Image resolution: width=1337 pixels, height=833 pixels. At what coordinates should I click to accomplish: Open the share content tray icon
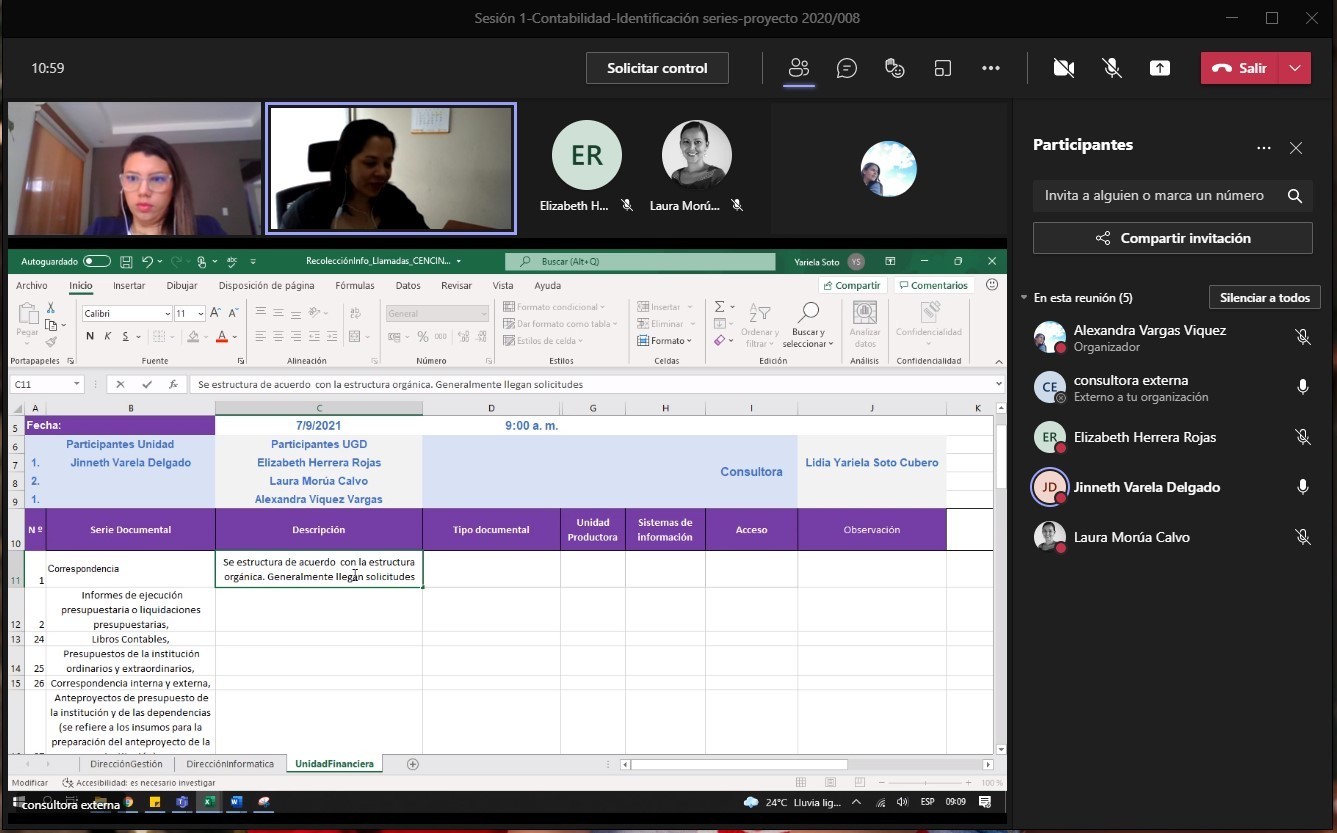click(x=1159, y=68)
